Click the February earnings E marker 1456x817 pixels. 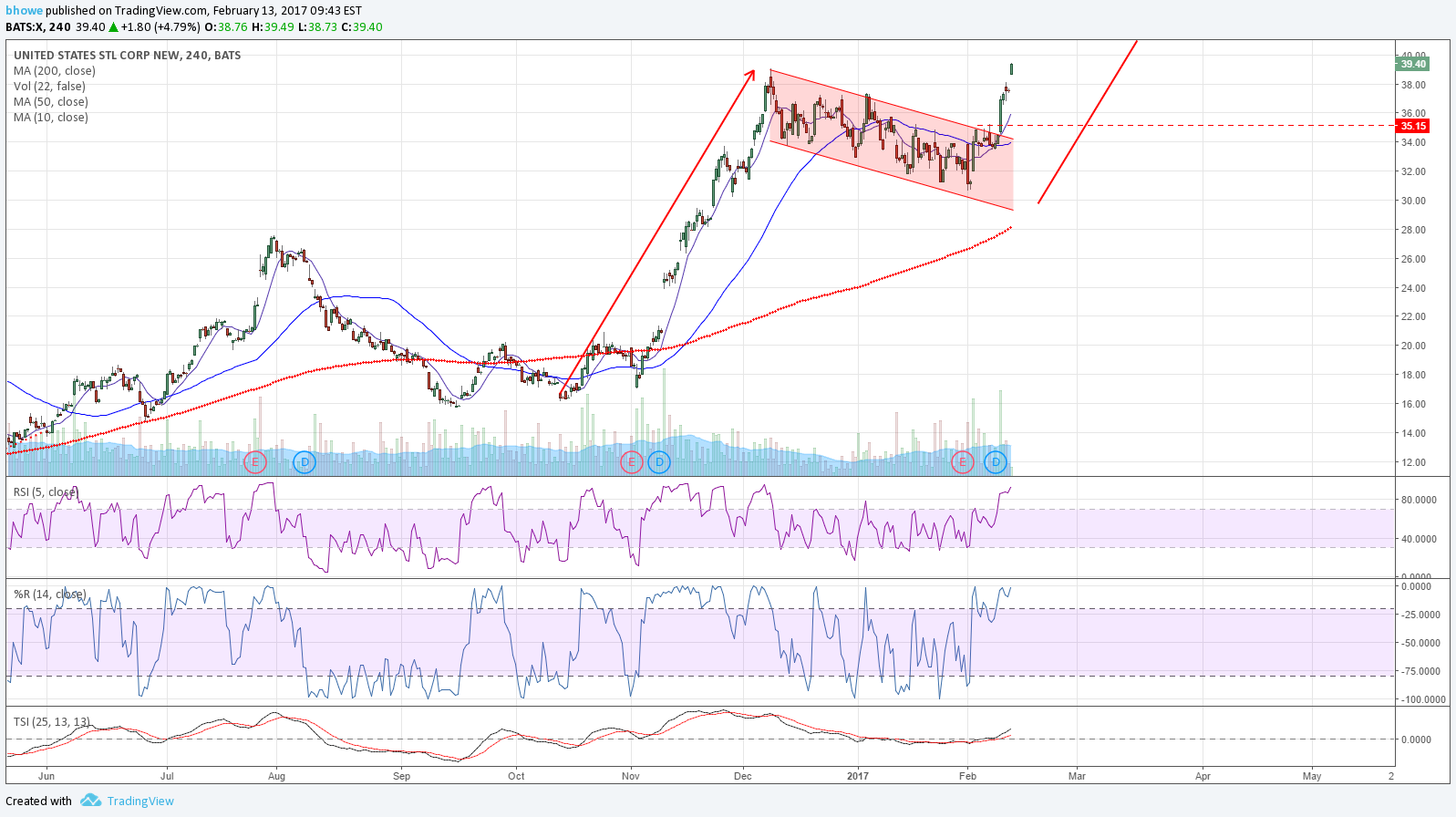coord(962,462)
